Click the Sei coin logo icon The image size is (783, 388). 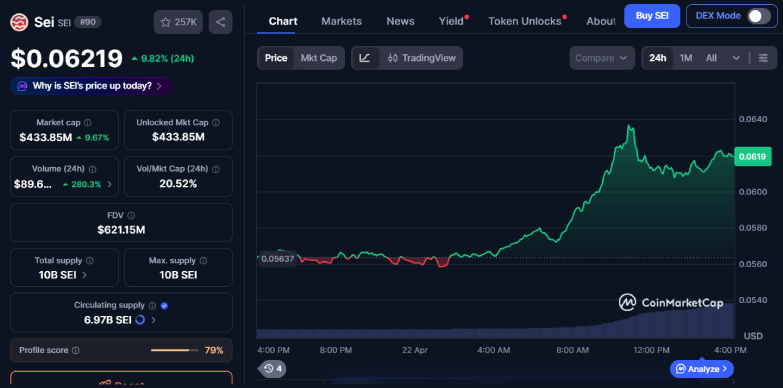(20, 22)
